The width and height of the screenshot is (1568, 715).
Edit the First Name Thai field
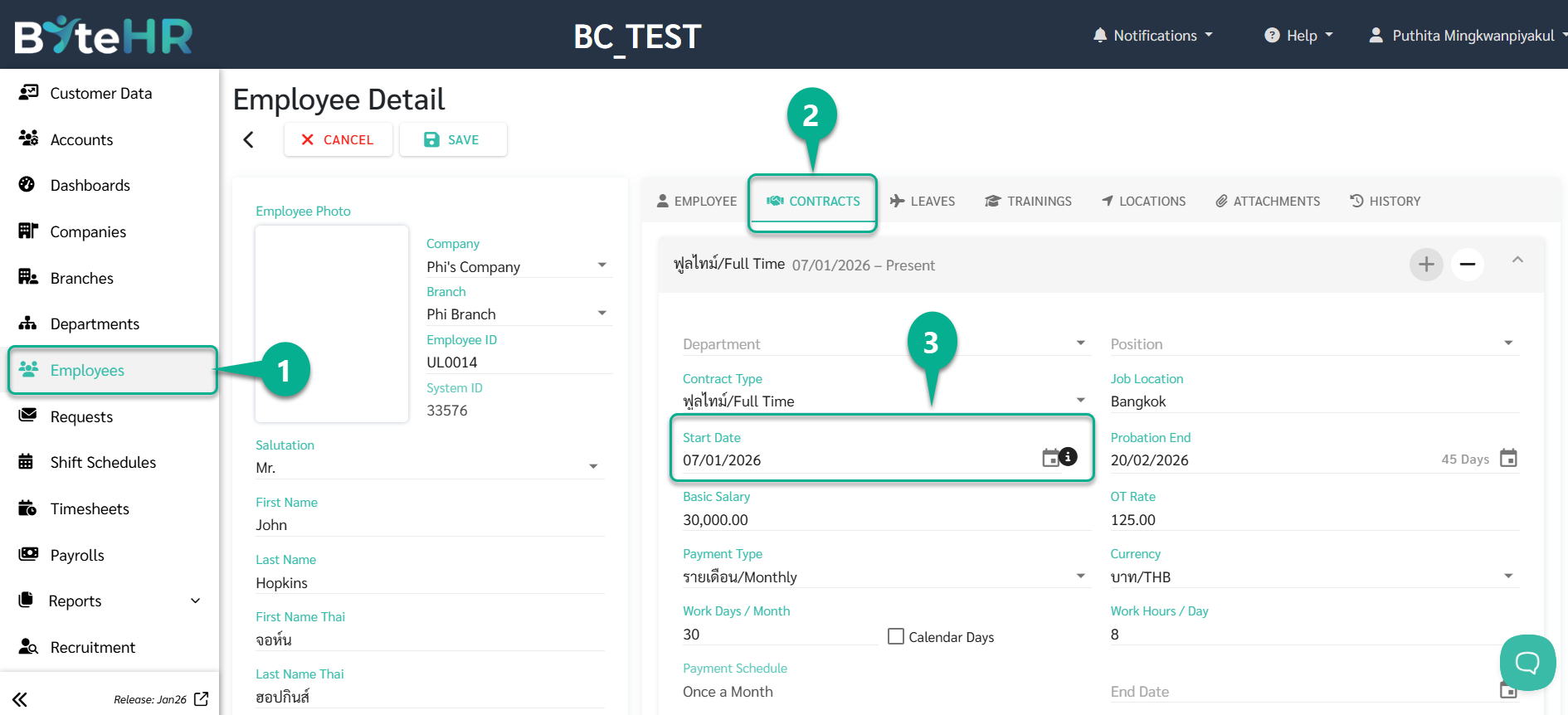click(430, 640)
